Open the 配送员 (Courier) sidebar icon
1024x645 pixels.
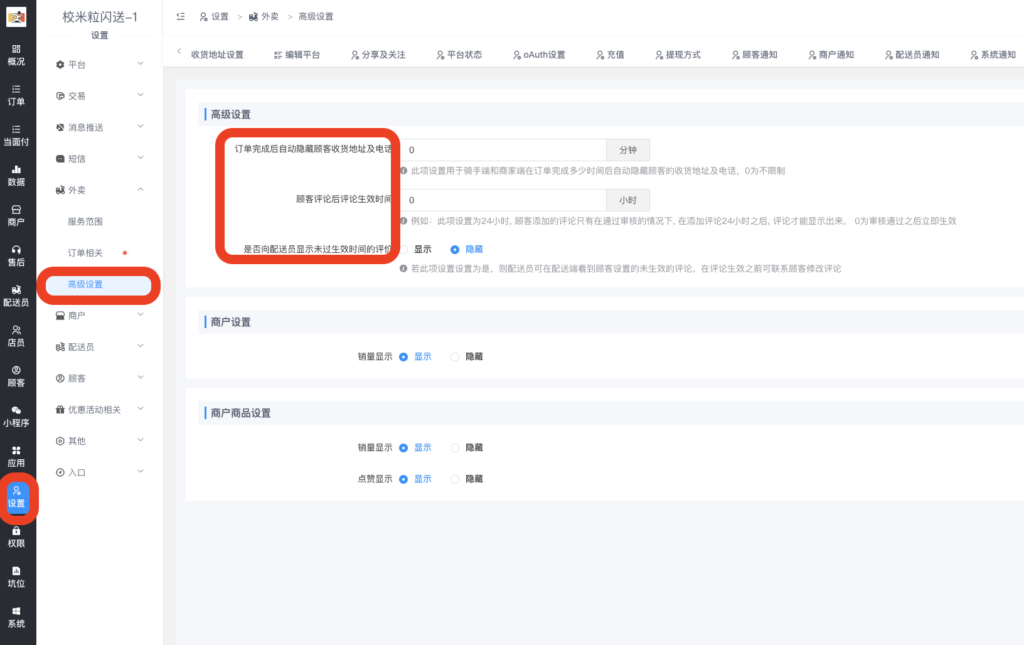(x=16, y=296)
